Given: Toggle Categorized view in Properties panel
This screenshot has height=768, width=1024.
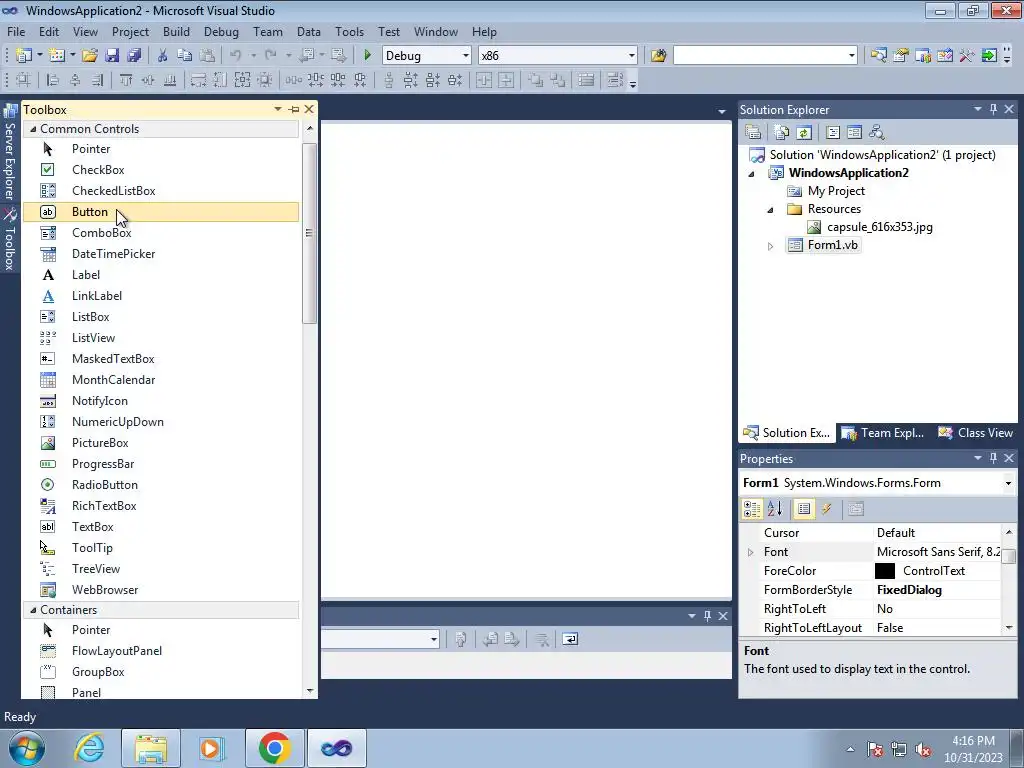Looking at the screenshot, I should (752, 509).
